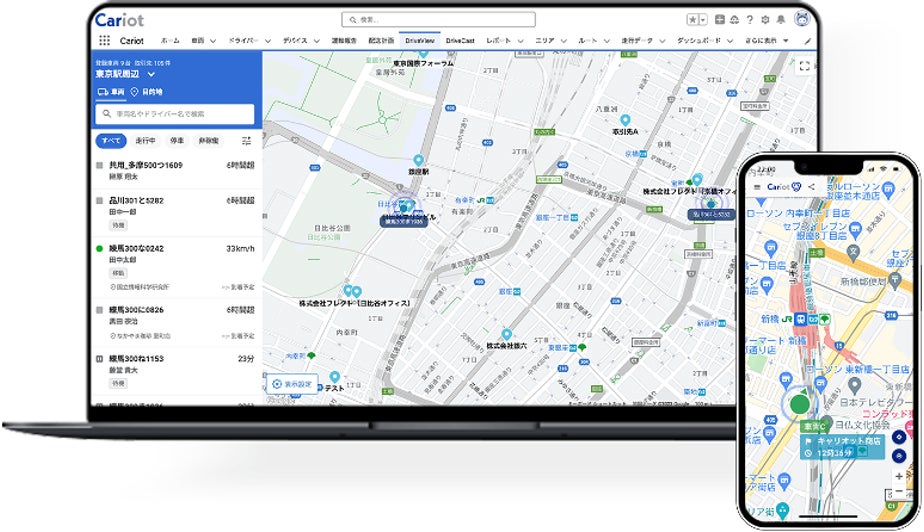
Task: Expand the エリア tab dropdown chevron
Action: (563, 41)
